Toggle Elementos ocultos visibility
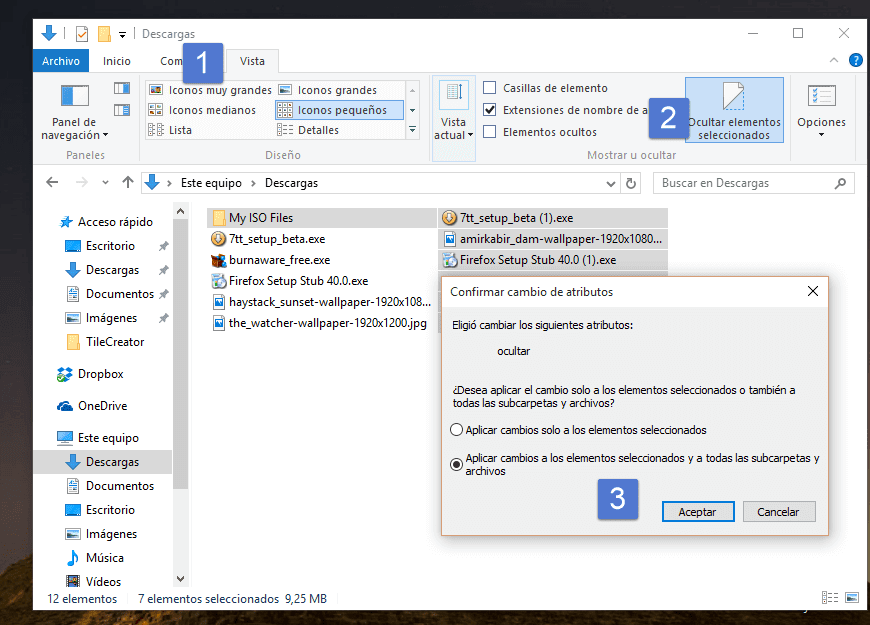 click(488, 131)
